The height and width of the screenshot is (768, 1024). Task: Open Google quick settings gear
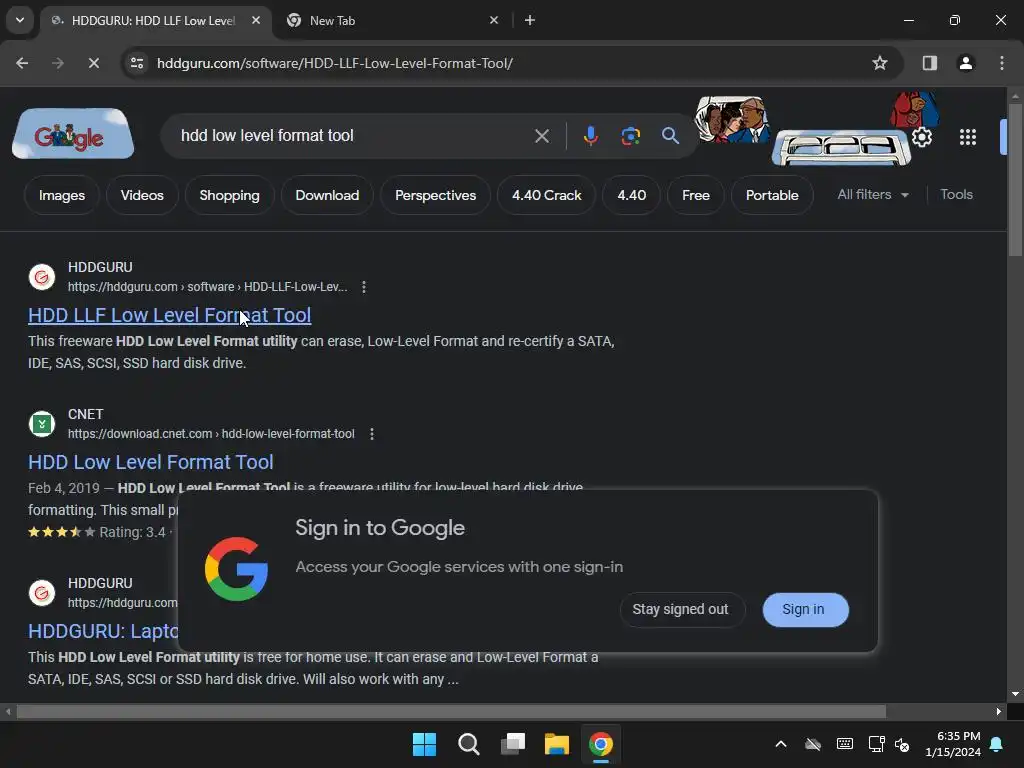point(921,137)
